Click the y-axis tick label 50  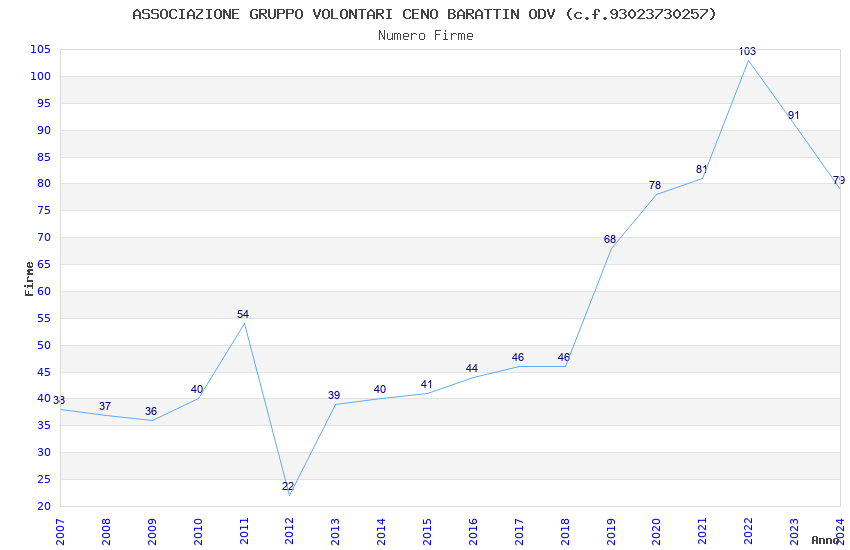(44, 345)
